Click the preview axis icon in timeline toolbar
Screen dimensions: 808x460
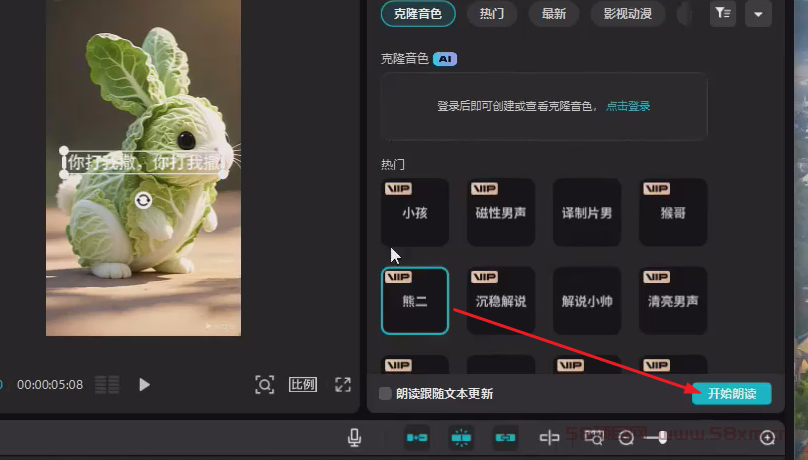(x=549, y=437)
